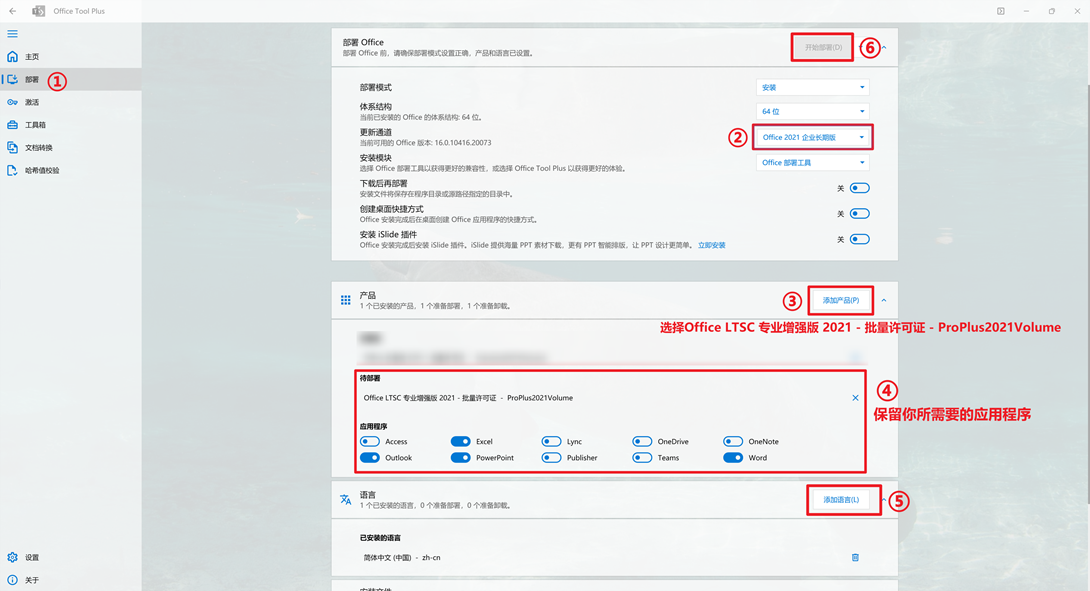Open the 体系结构 dropdown showing 64 位
The width and height of the screenshot is (1090, 591).
(x=813, y=111)
